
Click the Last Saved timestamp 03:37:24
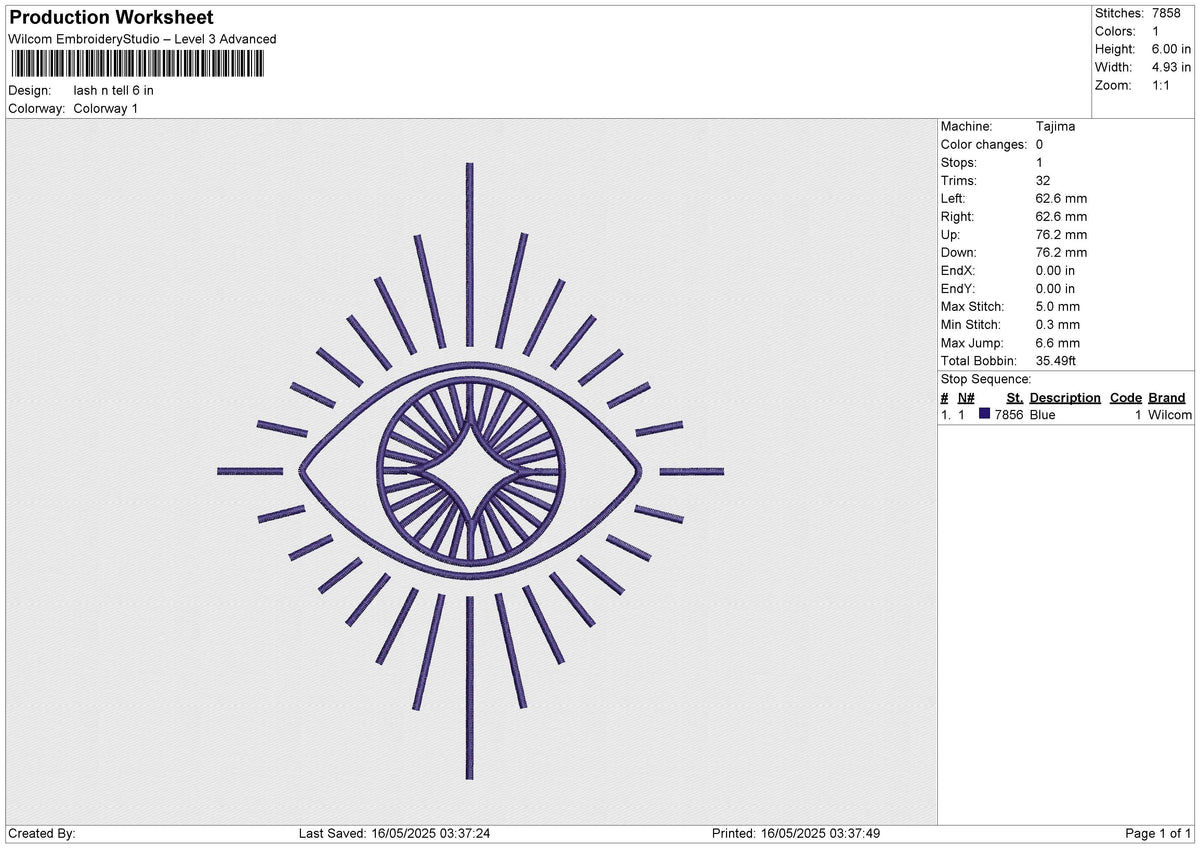[x=464, y=834]
